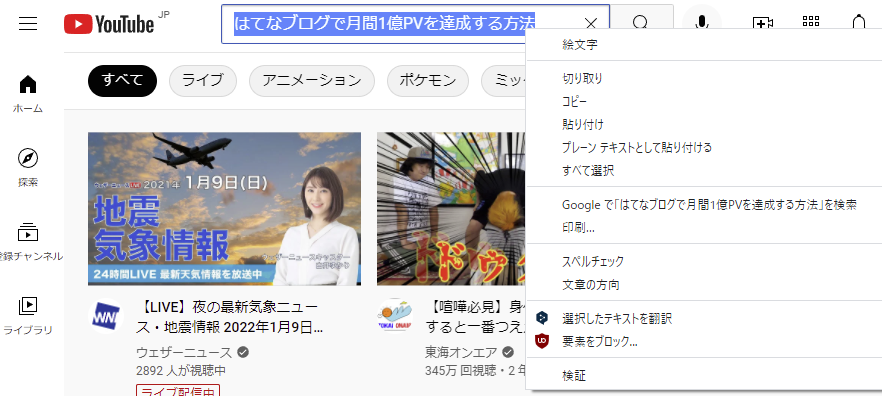Viewport: 882px width, 396px height.
Task: Choose 絵文字 from the context menu
Action: pyautogui.click(x=704, y=45)
